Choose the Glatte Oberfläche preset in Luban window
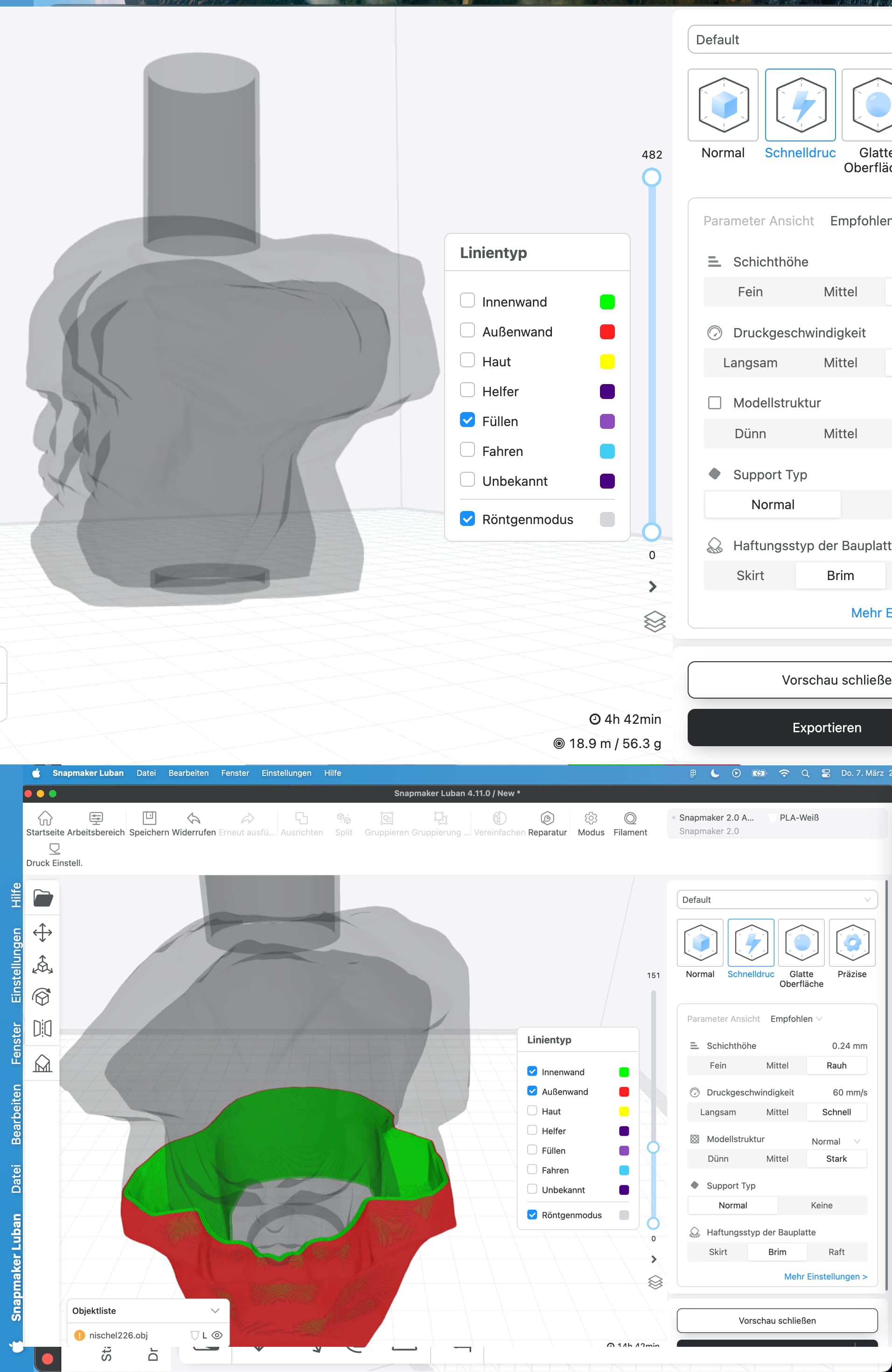Viewport: 892px width, 1372px height. (x=801, y=943)
